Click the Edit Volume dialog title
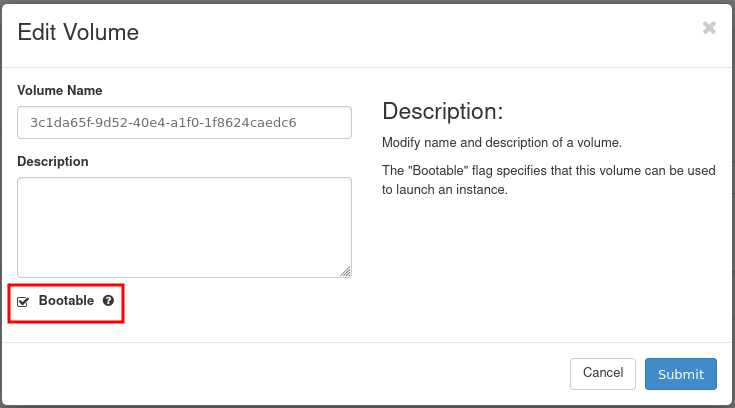The height and width of the screenshot is (408, 735). pos(78,32)
